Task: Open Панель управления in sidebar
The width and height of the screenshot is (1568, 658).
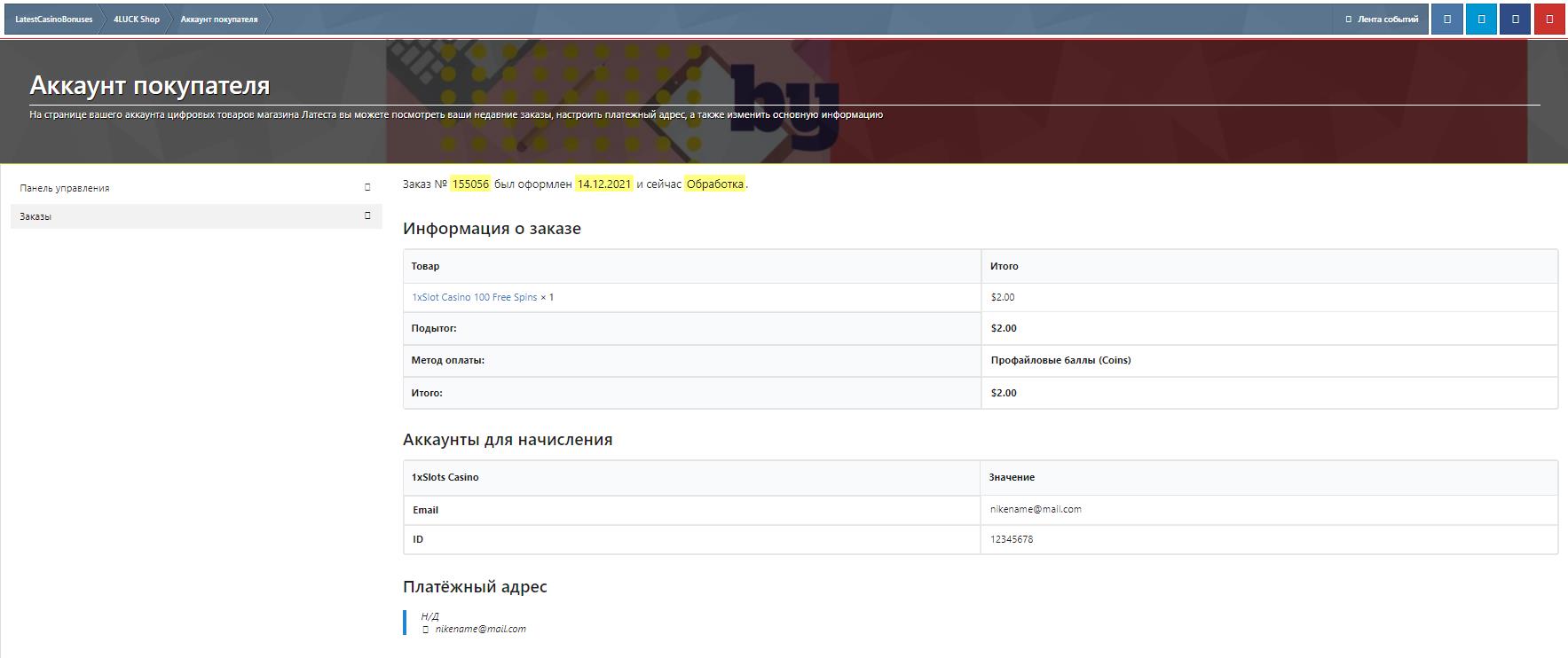Action: (x=65, y=188)
